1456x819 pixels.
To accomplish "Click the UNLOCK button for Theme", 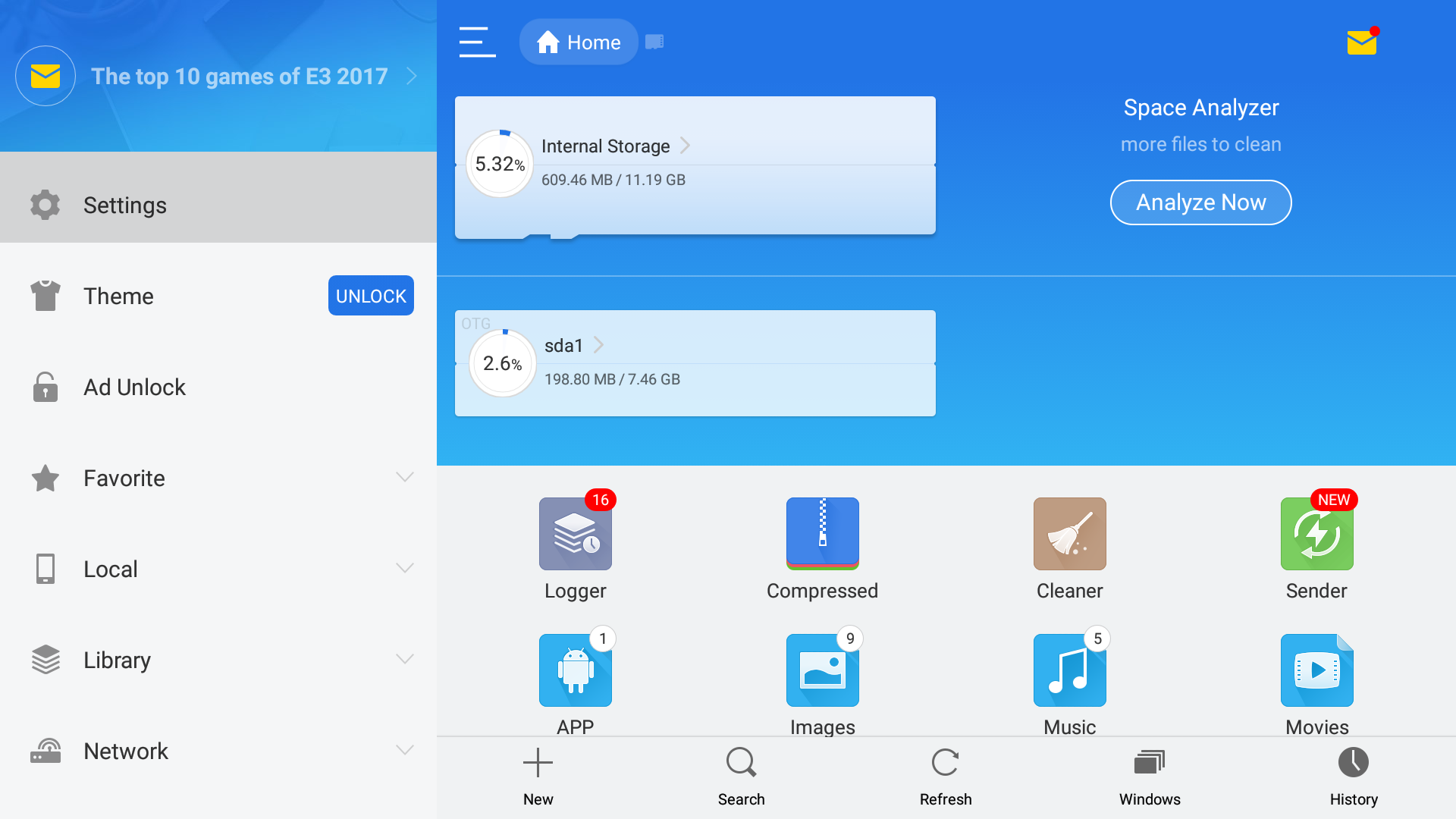I will (371, 296).
